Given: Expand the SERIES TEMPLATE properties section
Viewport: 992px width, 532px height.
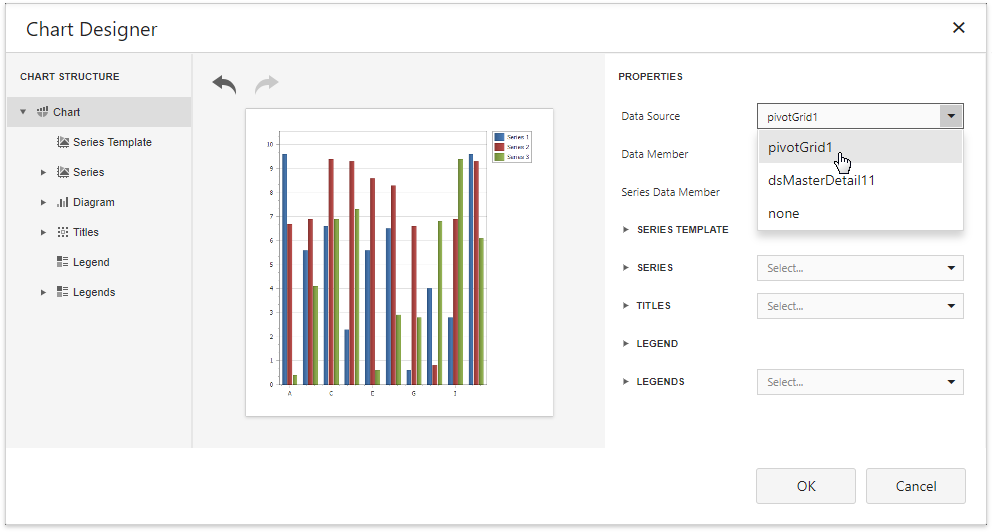Looking at the screenshot, I should [x=626, y=230].
